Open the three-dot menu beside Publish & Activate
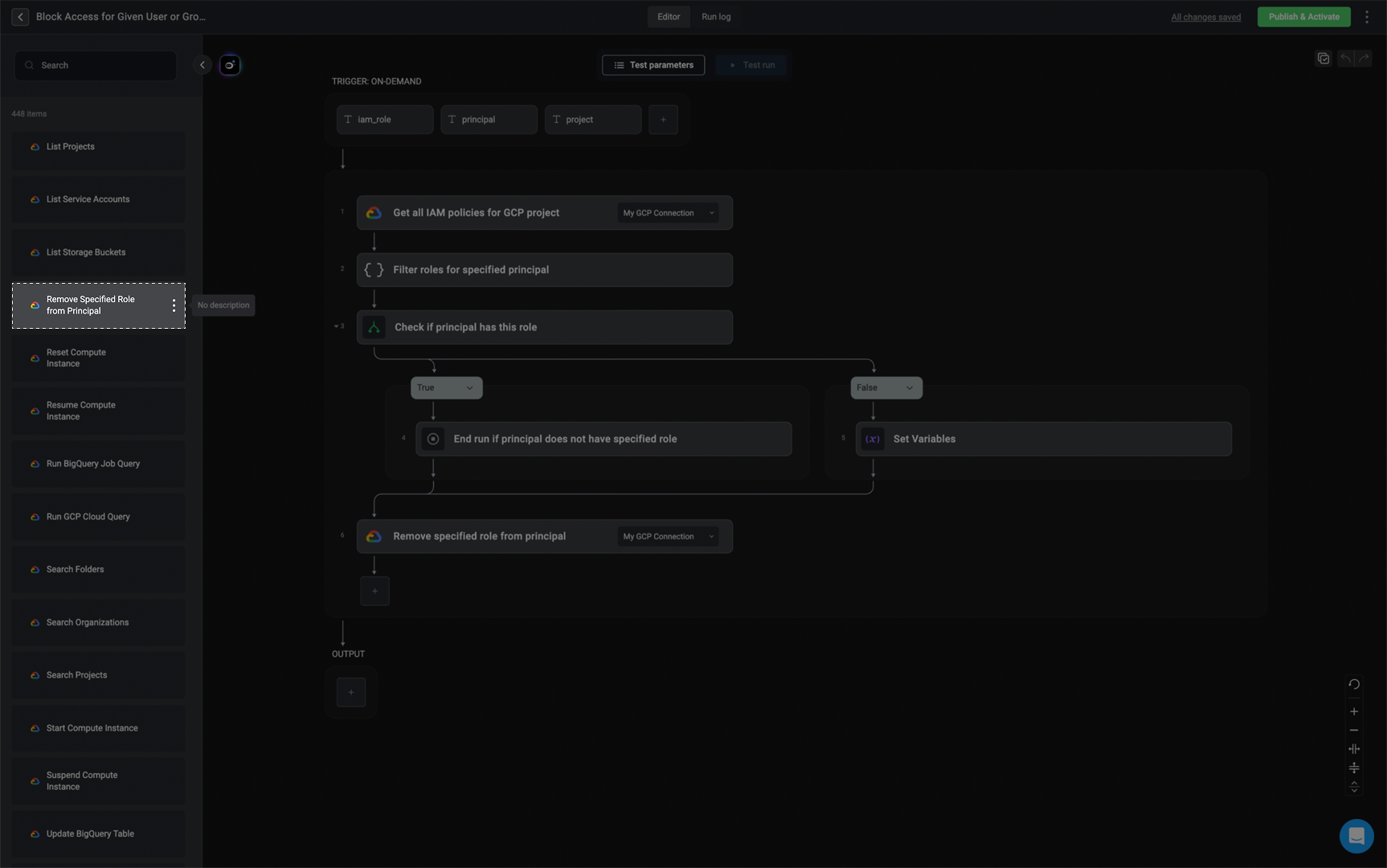Screen dimensions: 1387x868 coord(1367,17)
